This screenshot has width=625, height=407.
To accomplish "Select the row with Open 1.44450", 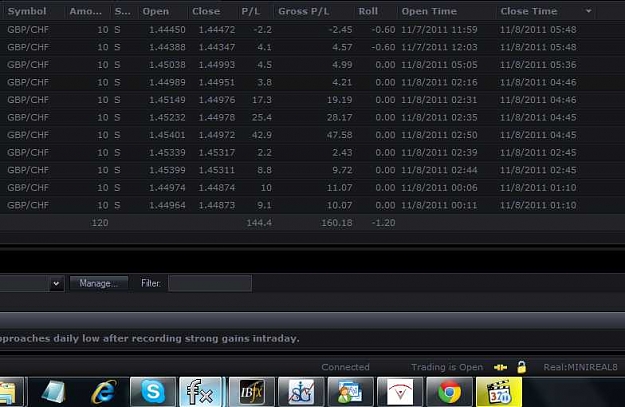I will click(312, 29).
